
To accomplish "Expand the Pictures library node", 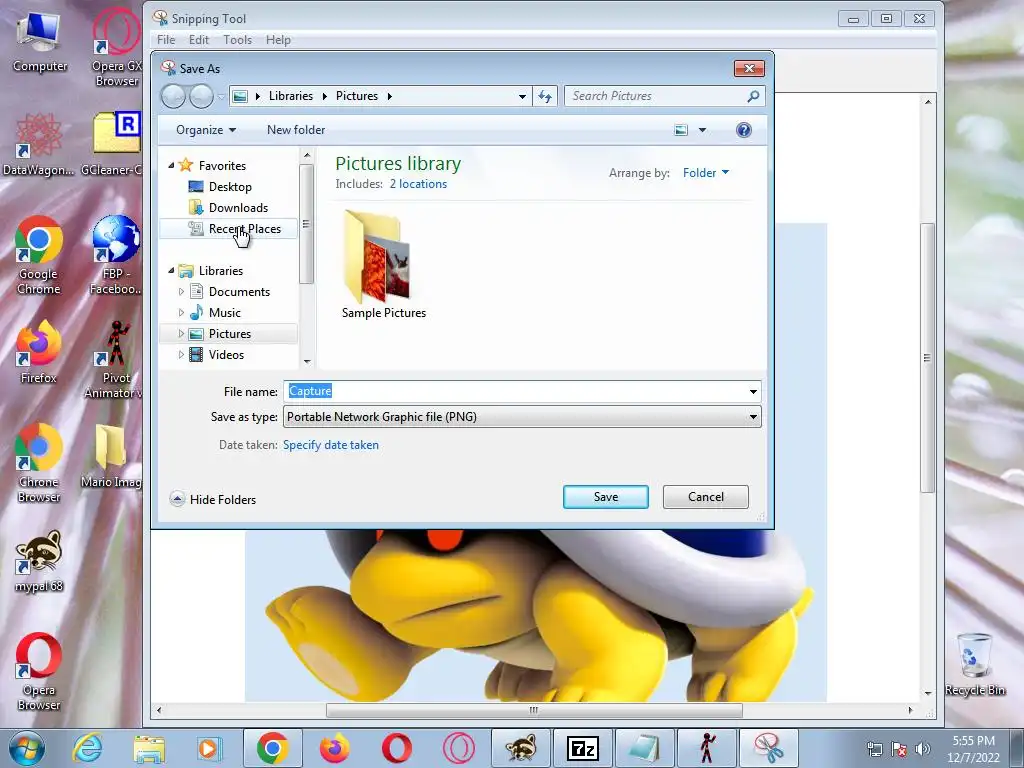I will coord(181,334).
